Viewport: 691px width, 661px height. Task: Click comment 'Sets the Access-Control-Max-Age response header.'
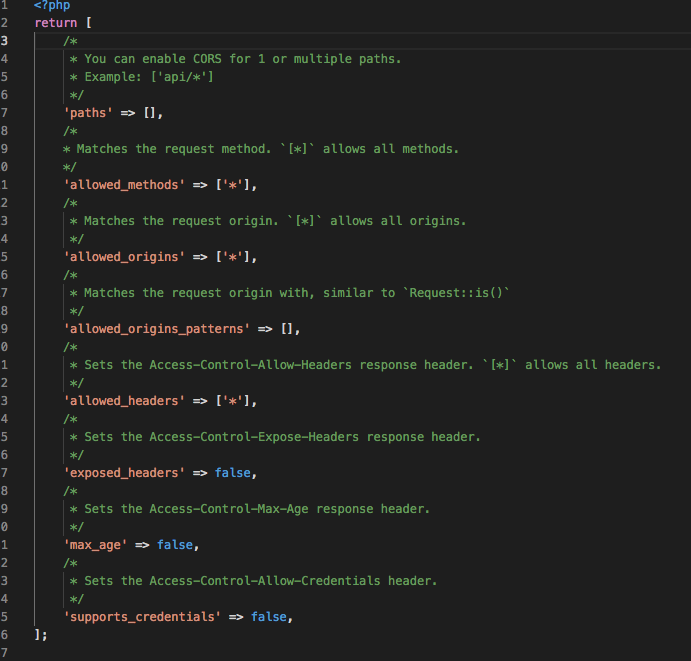257,509
